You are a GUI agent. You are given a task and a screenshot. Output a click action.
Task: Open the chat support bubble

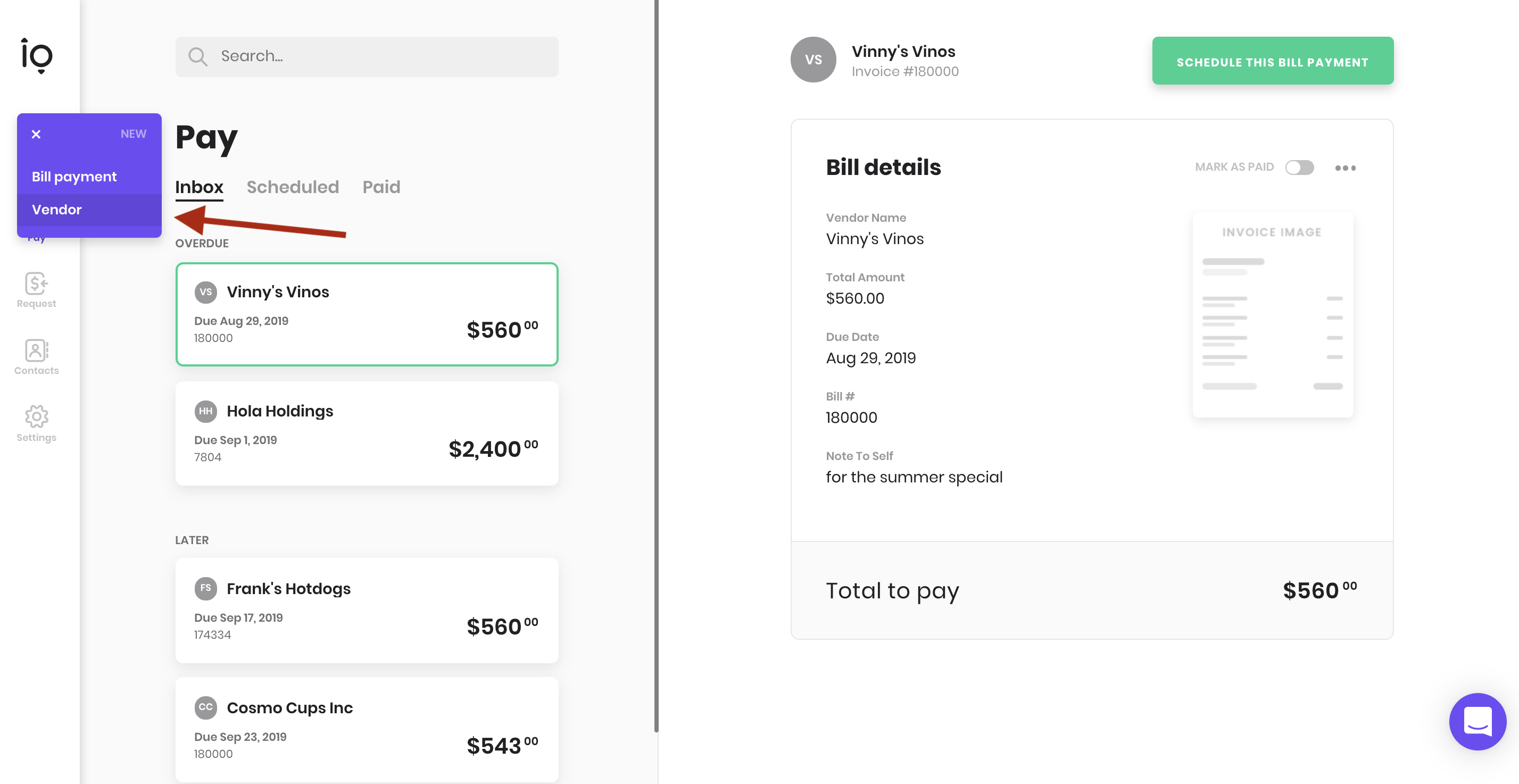point(1477,721)
